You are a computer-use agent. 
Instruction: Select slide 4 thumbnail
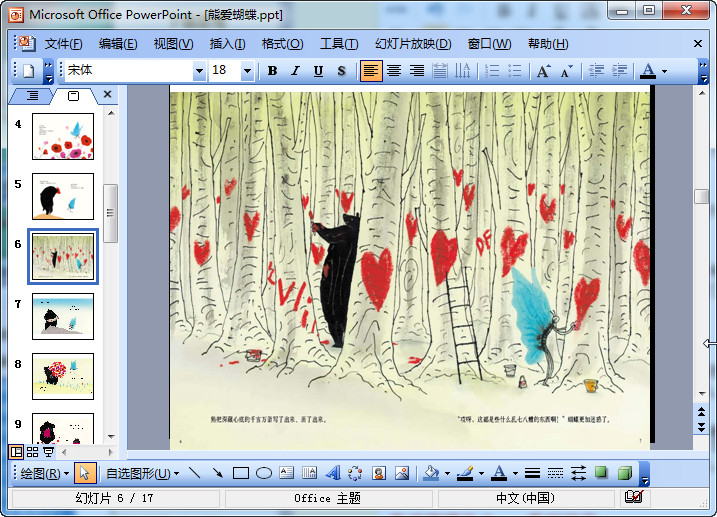coord(63,137)
